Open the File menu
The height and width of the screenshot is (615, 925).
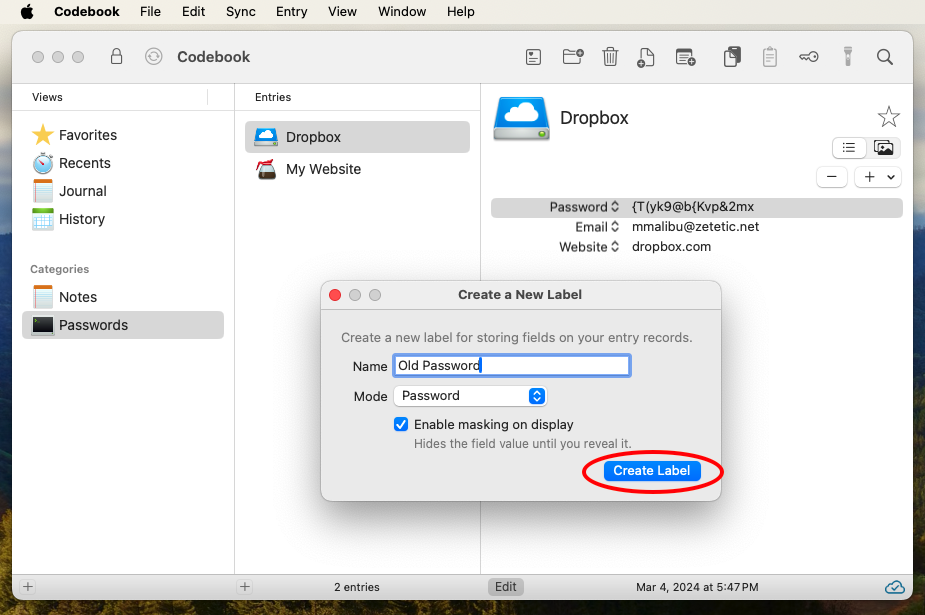(x=150, y=12)
